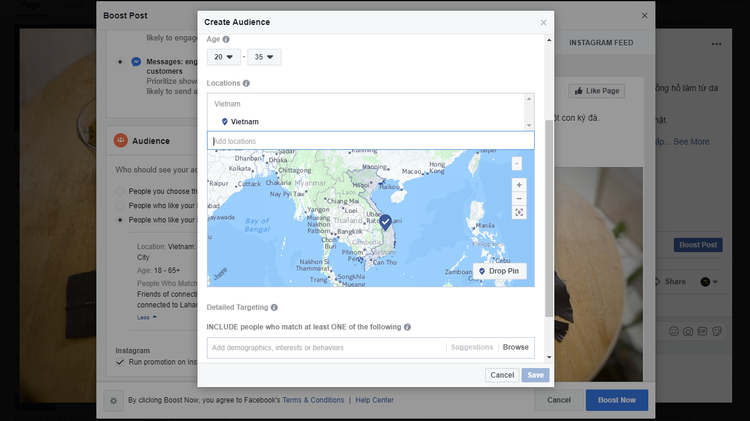750x421 pixels.
Task: Select second 'People who like your' radio option
Action: pos(120,206)
